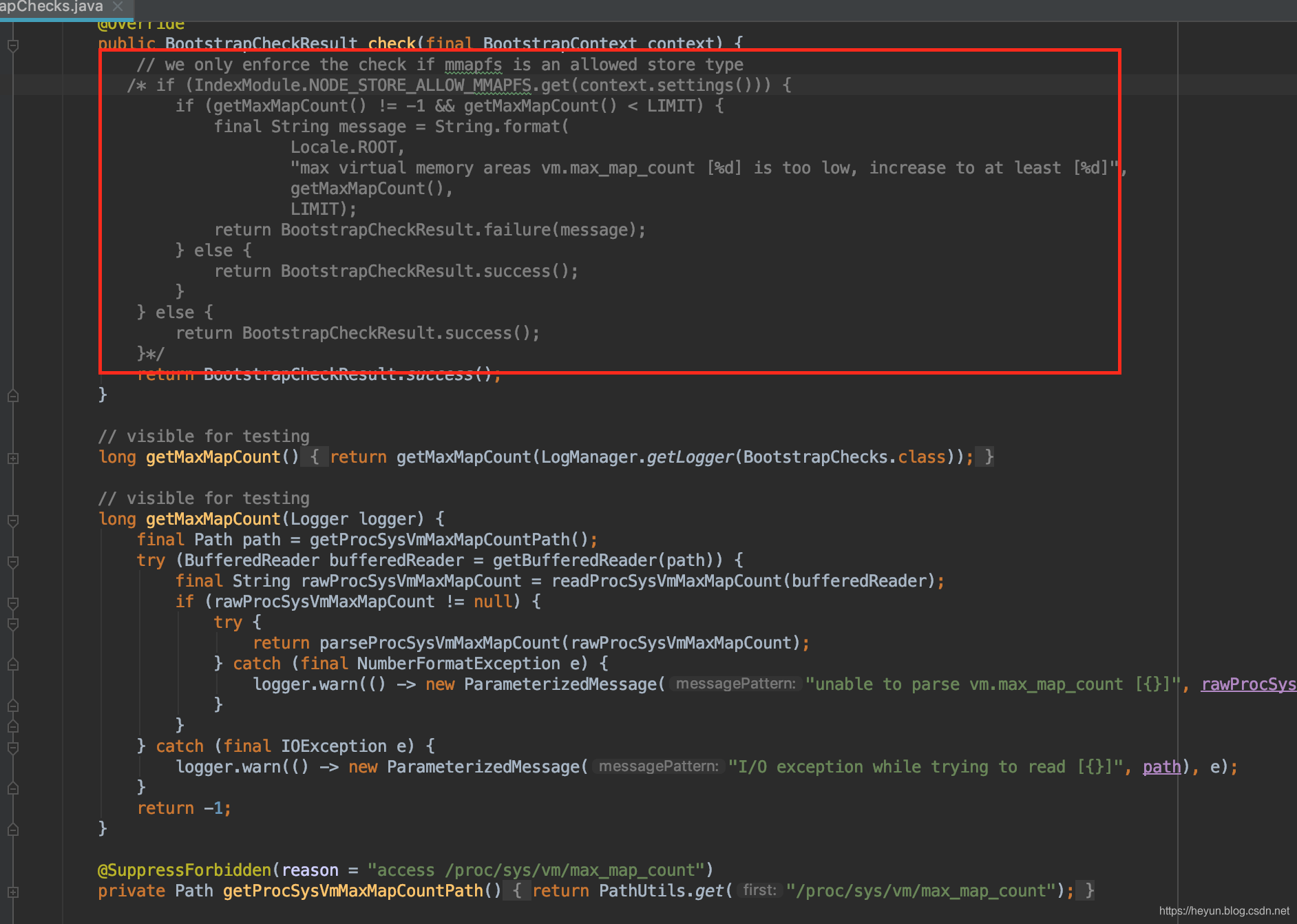Collapse the getMaxMapCount(Logger logger) method via gutter
Viewport: 1297px width, 924px height.
coord(12,520)
